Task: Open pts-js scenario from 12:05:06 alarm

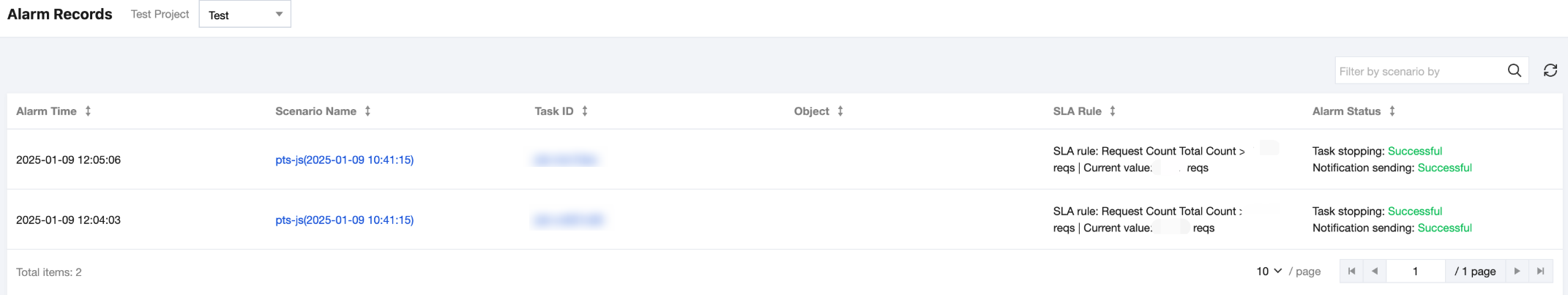Action: (344, 160)
